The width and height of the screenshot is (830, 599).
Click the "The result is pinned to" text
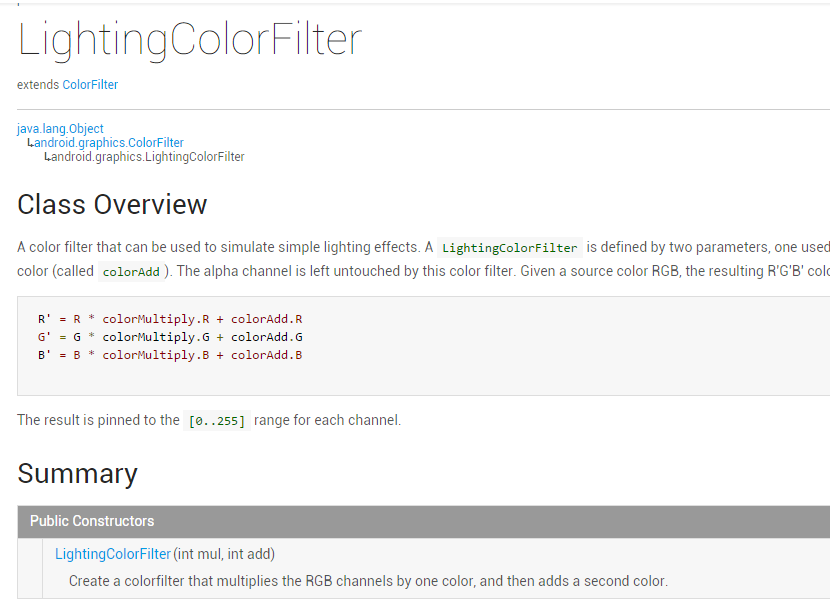(98, 420)
